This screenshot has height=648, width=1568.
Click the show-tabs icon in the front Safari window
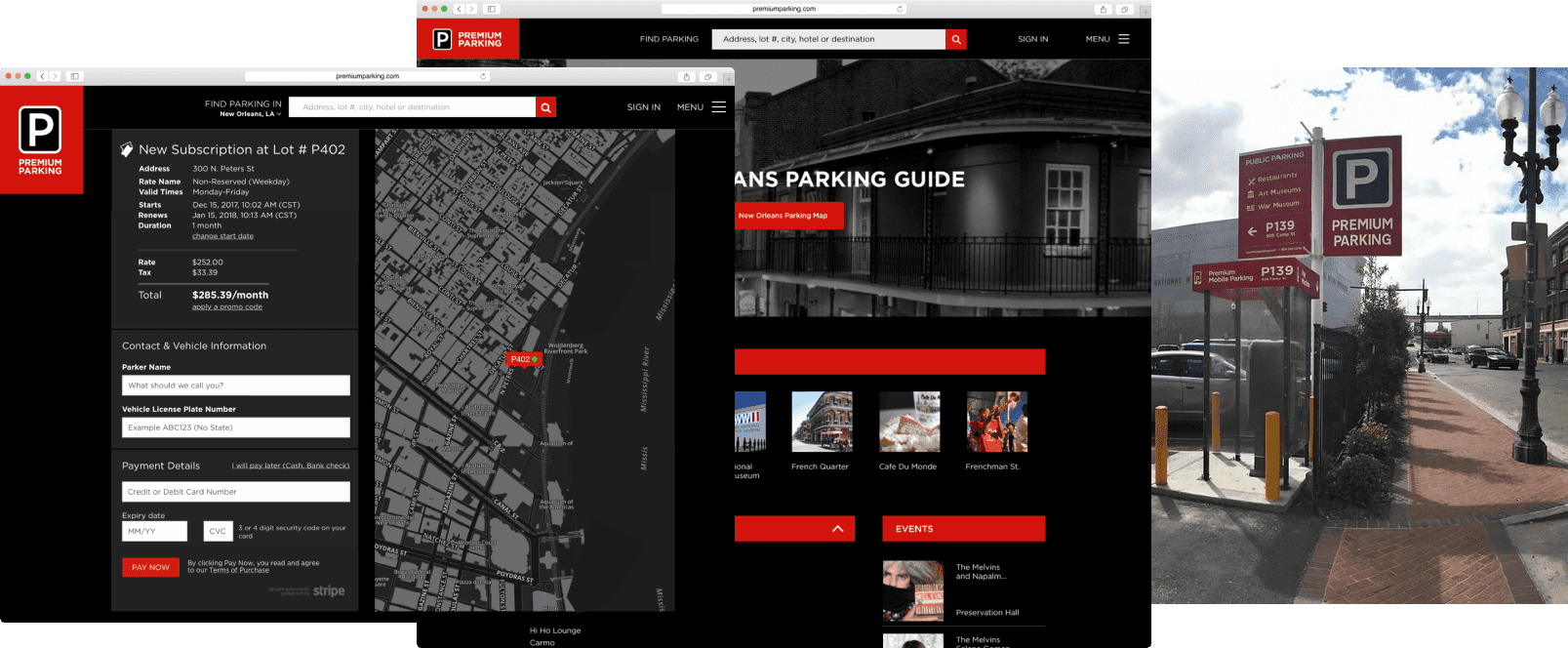click(707, 76)
